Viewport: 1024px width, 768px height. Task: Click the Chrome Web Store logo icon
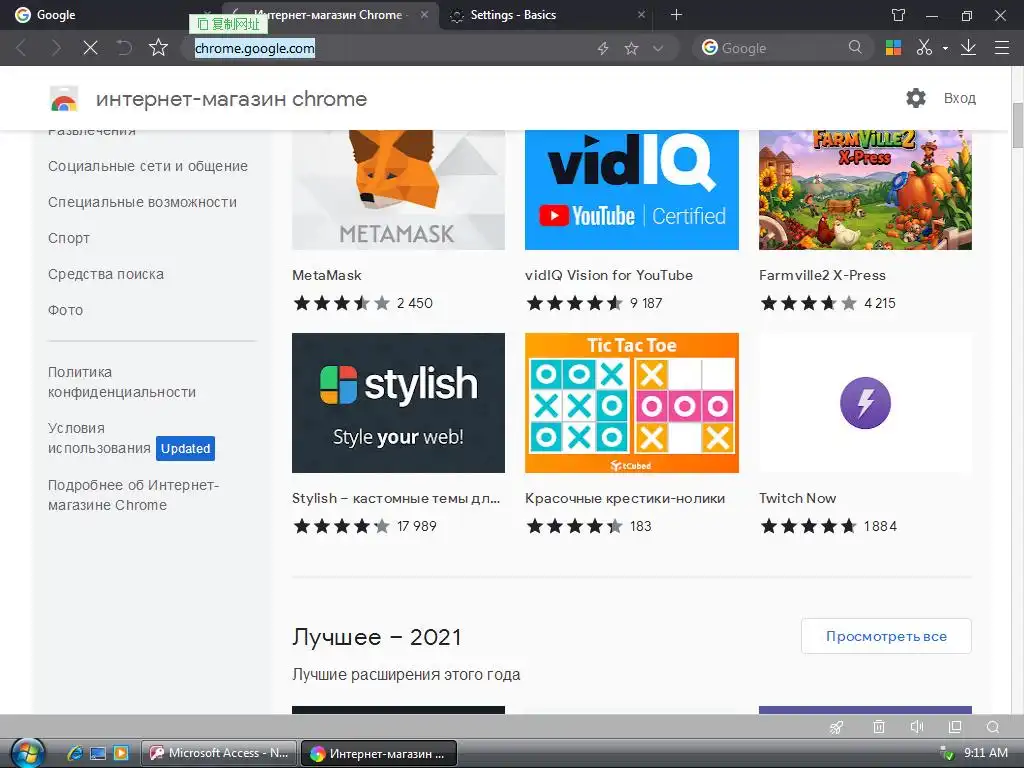tap(64, 99)
